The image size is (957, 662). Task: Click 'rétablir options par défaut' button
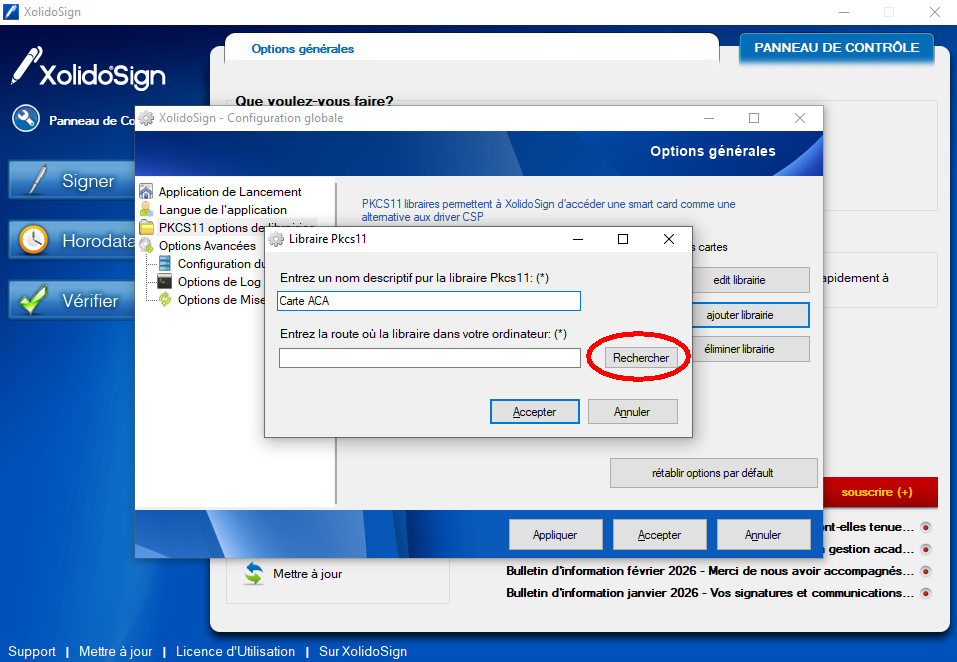(713, 473)
